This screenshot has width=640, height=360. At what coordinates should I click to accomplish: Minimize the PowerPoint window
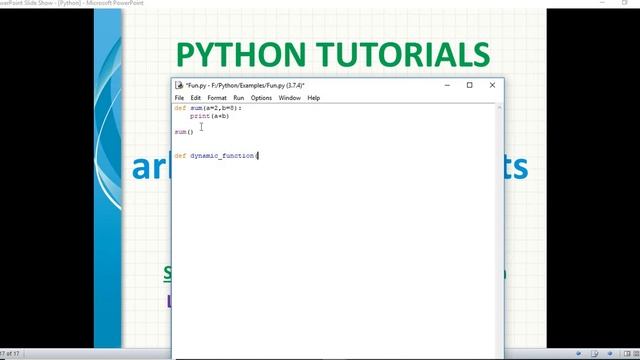pyautogui.click(x=602, y=3)
